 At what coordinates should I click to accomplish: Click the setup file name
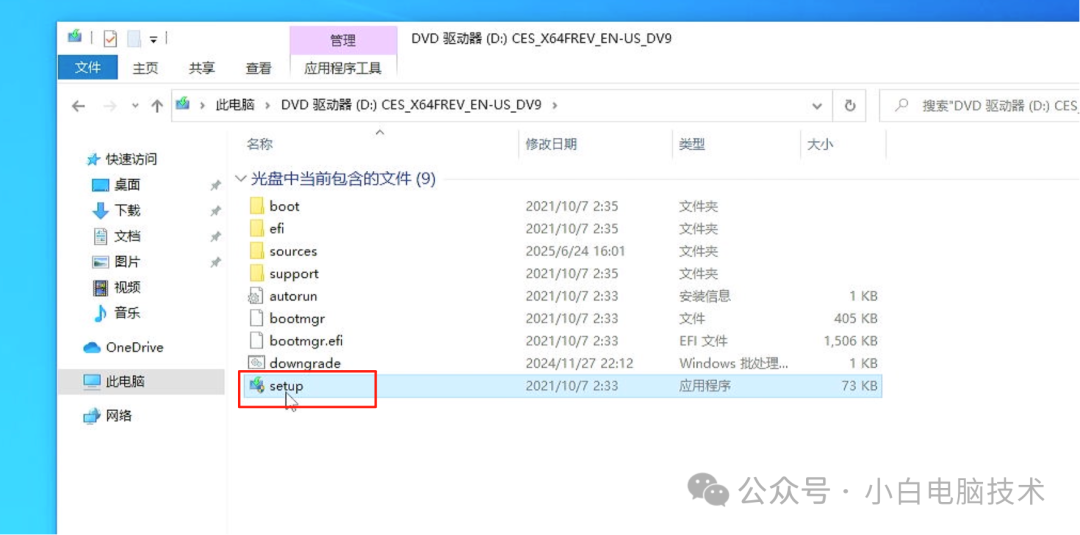[x=287, y=386]
